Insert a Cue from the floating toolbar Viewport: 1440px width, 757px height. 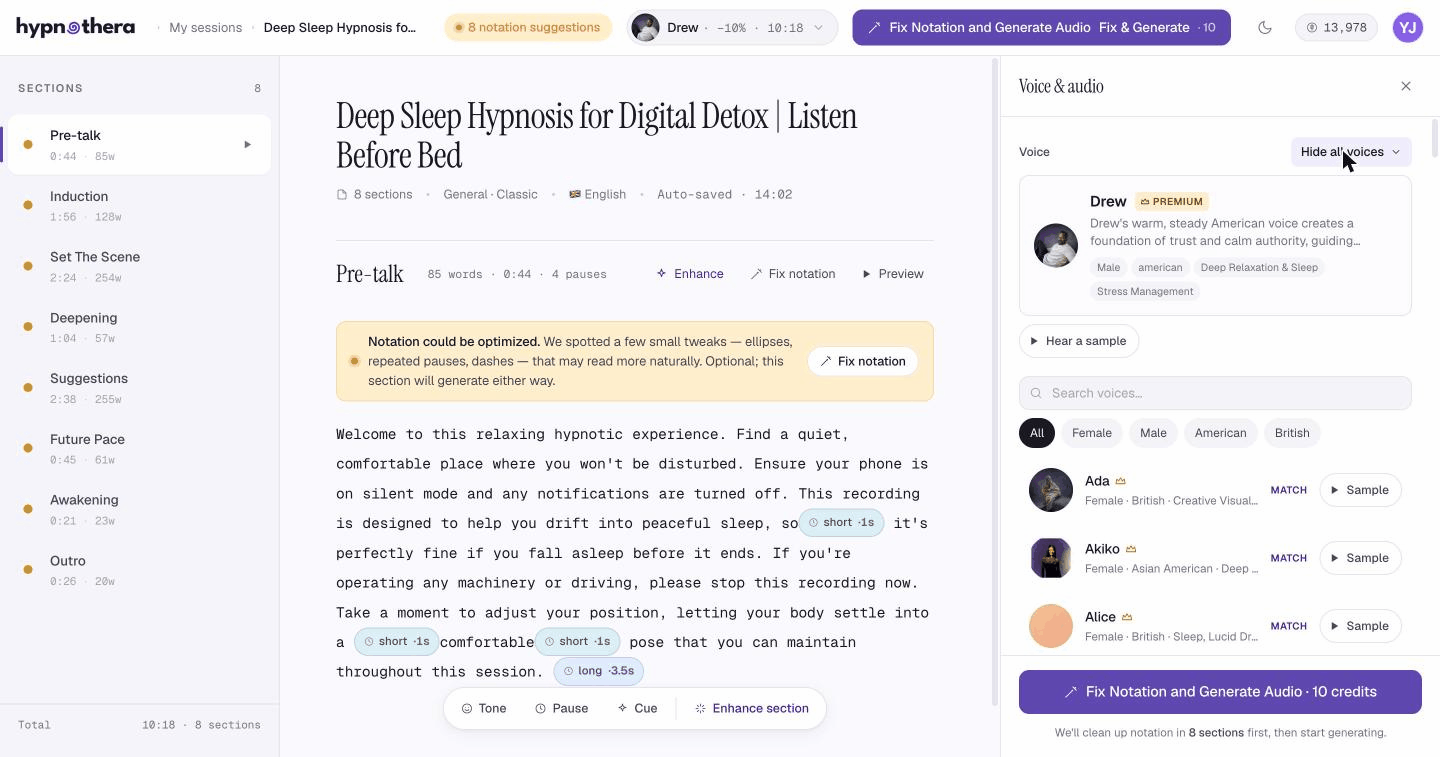[637, 708]
